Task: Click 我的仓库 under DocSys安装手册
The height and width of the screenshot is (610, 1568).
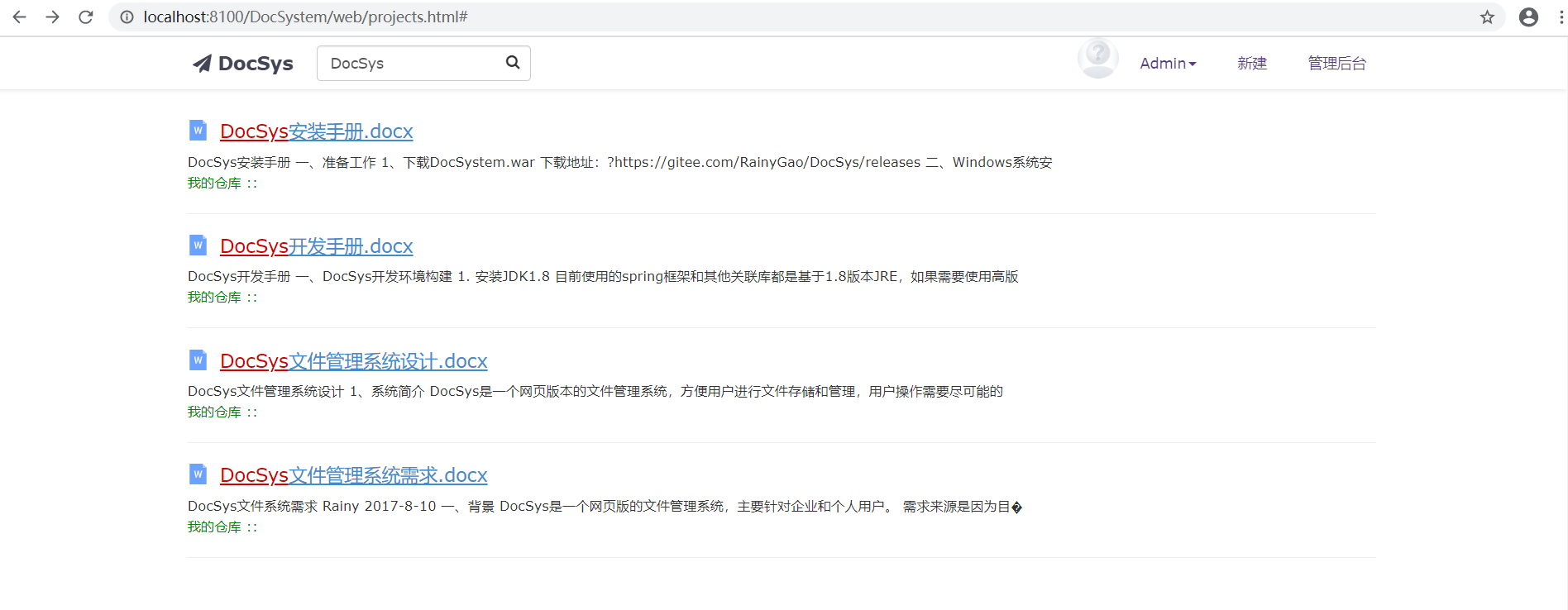Action: 214,183
